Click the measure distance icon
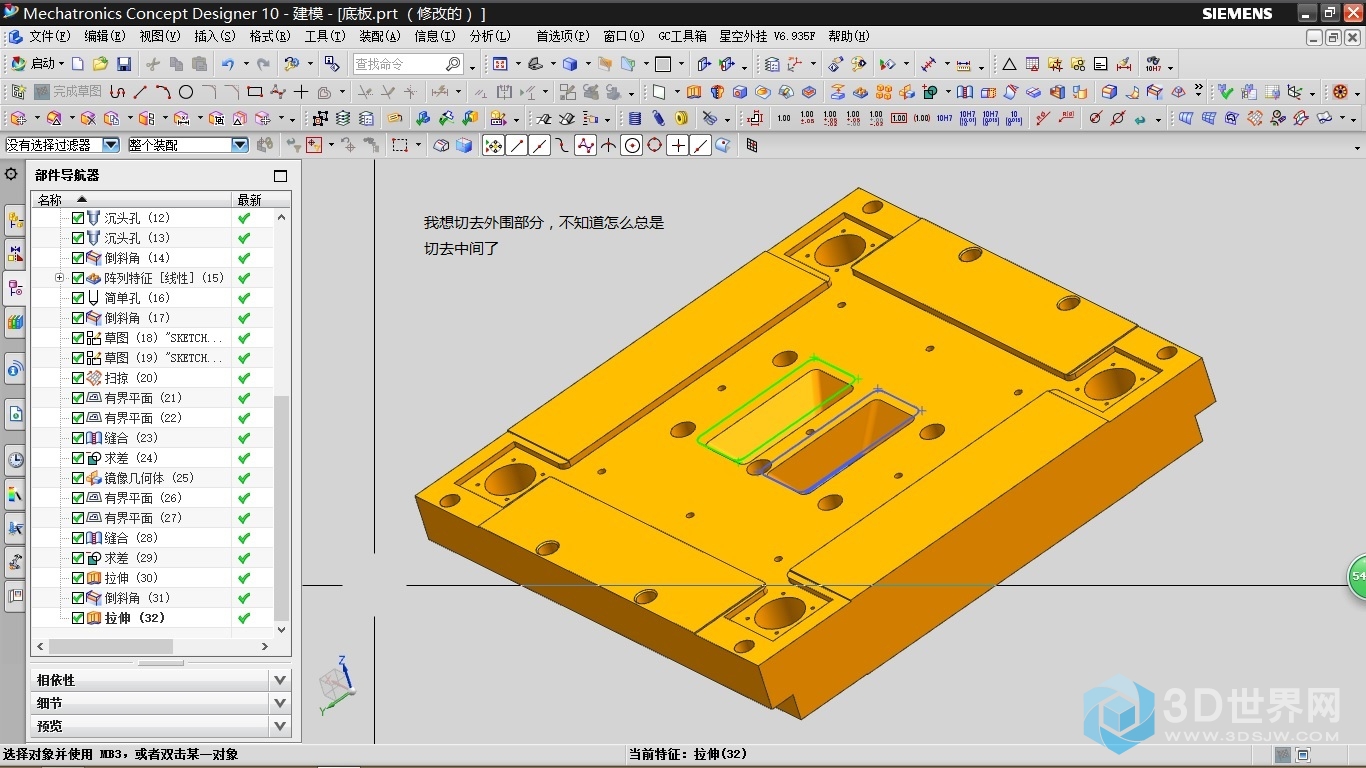 963,64
